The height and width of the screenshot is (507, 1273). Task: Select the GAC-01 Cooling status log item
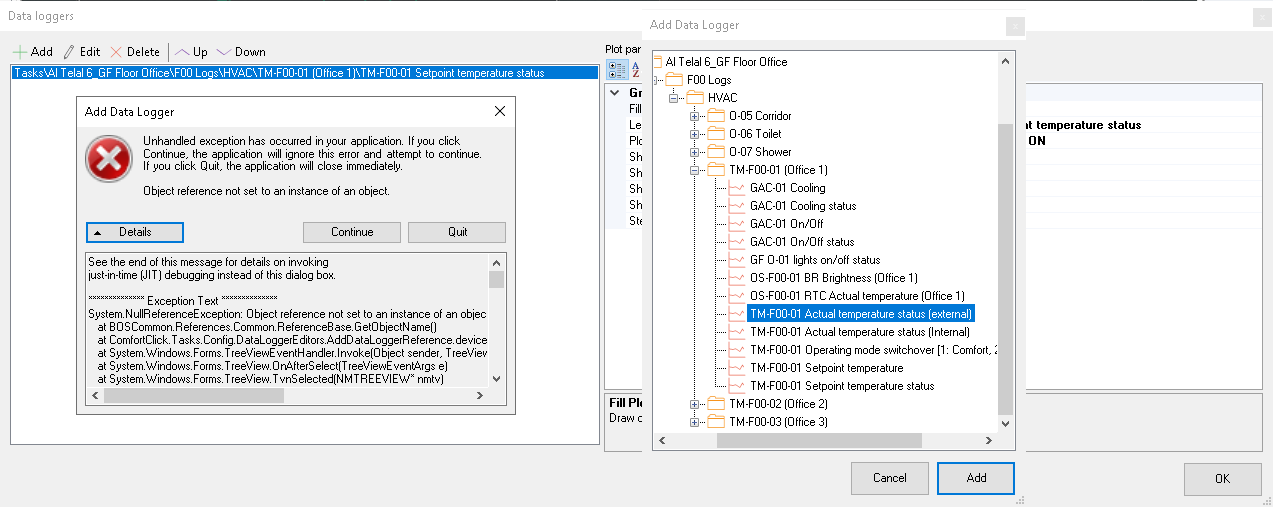pos(802,206)
